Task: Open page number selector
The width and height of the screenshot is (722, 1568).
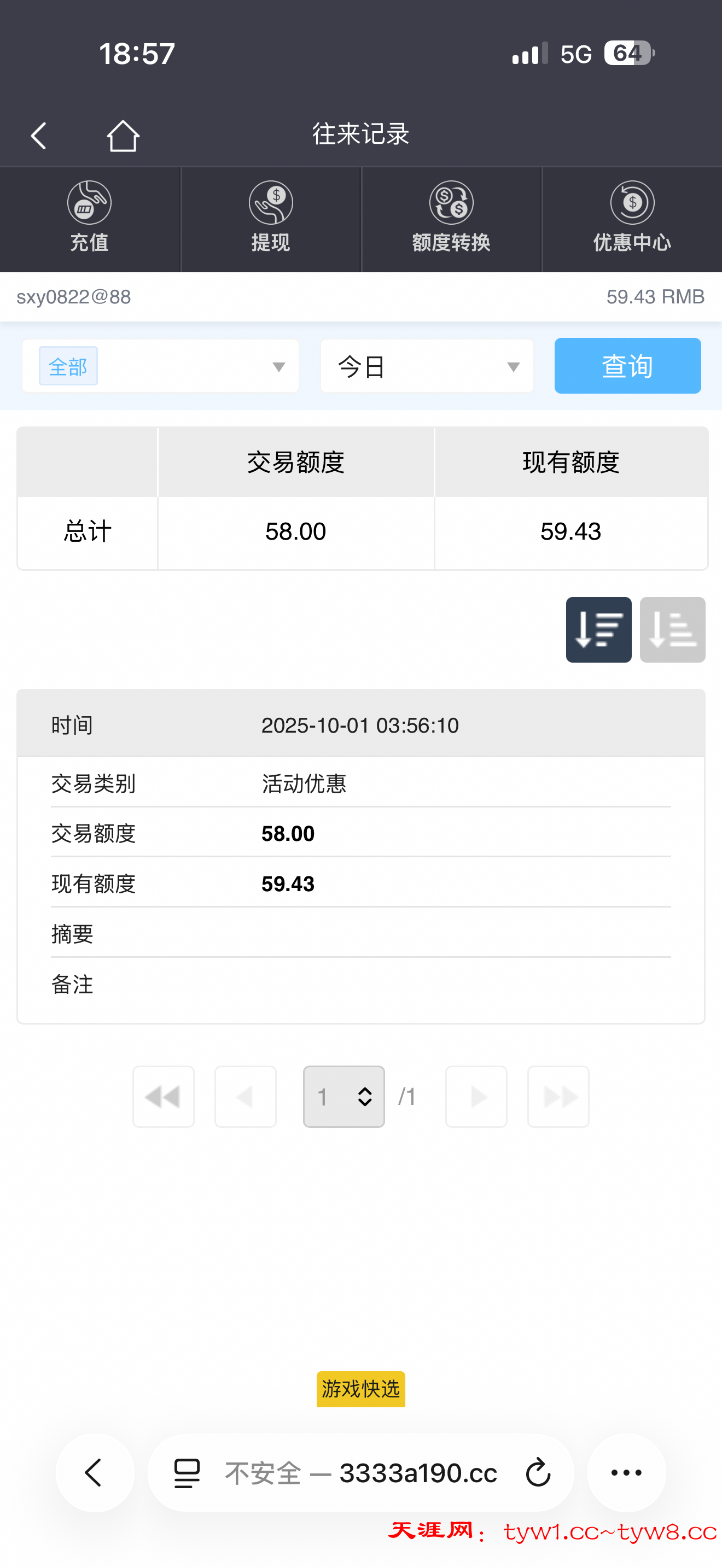Action: 344,1096
